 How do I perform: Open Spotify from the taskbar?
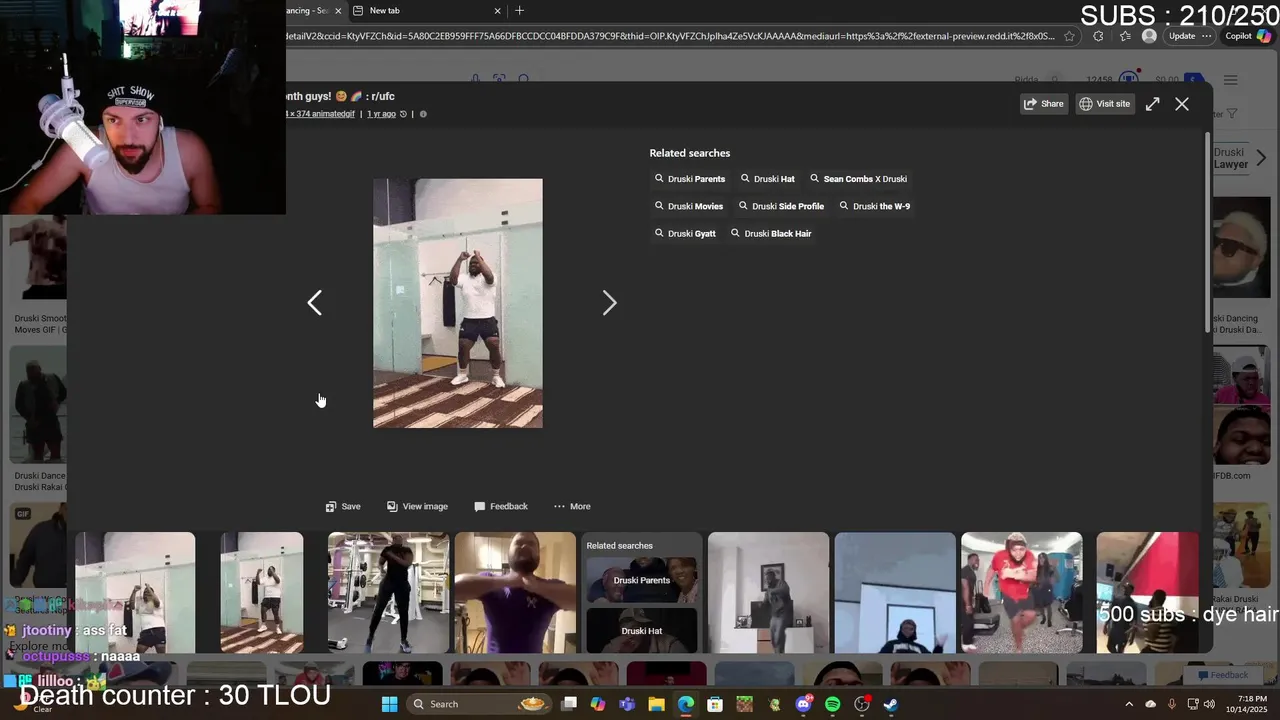pos(832,704)
